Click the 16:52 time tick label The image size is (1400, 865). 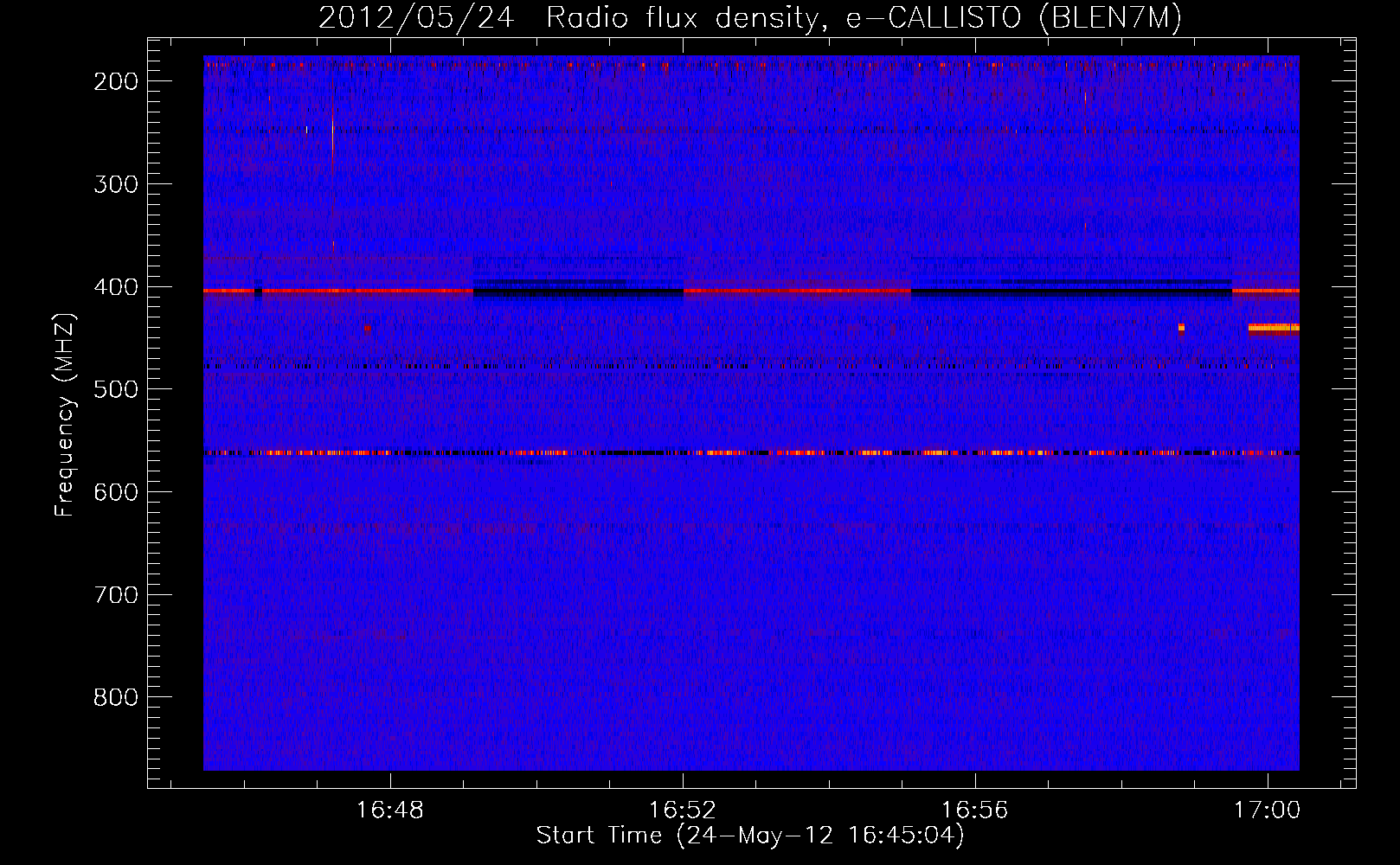(683, 811)
